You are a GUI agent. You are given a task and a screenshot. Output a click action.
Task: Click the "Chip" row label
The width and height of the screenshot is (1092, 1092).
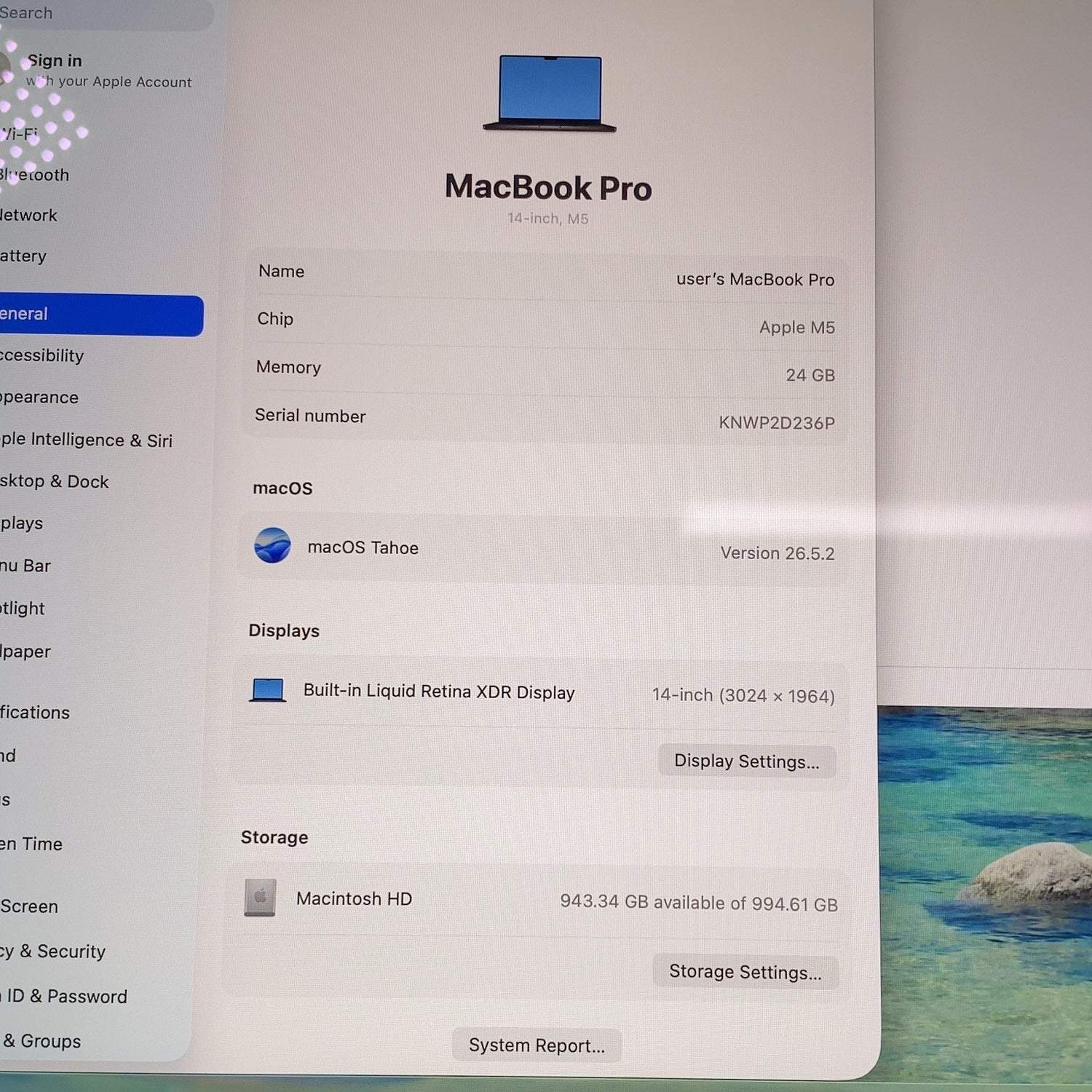[275, 319]
